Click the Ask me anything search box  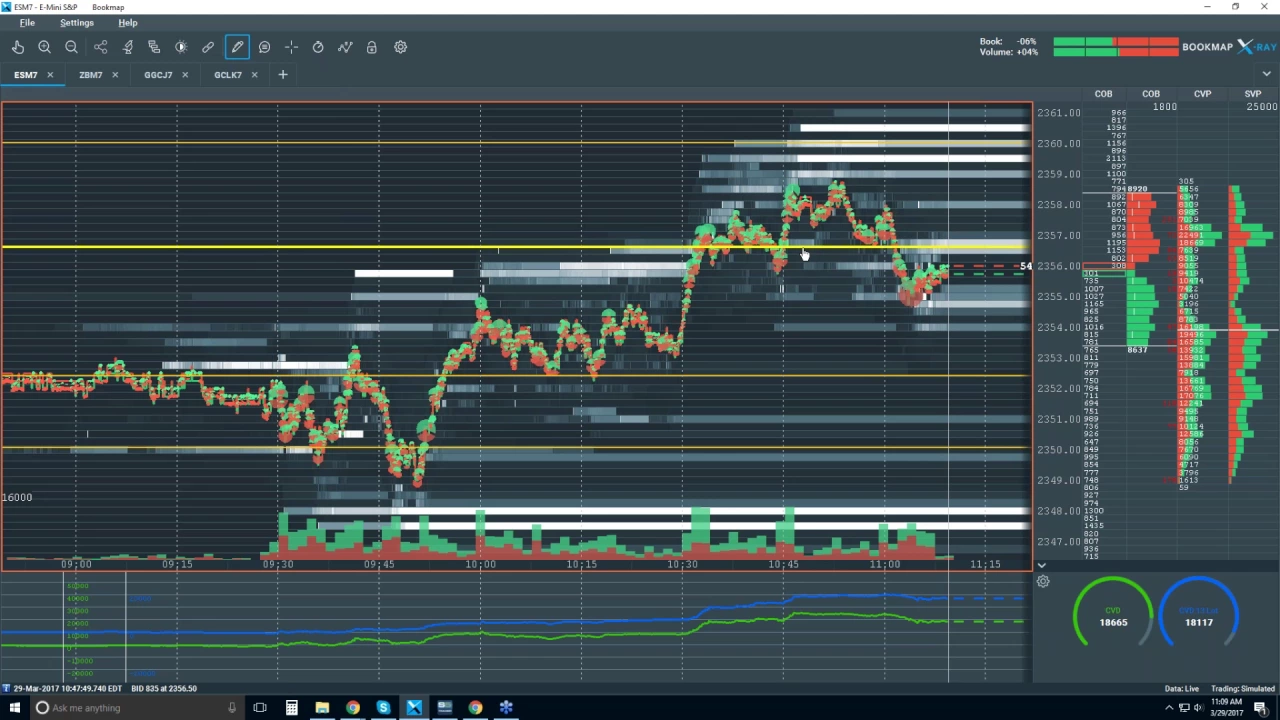pyautogui.click(x=137, y=708)
